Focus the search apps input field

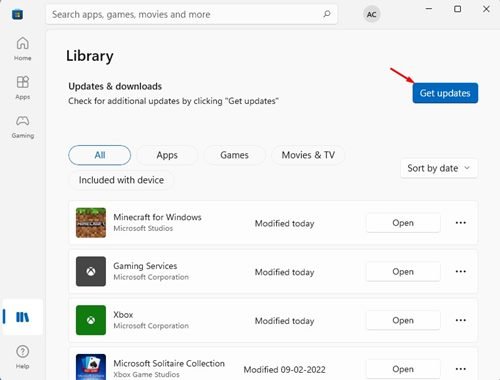(192, 14)
